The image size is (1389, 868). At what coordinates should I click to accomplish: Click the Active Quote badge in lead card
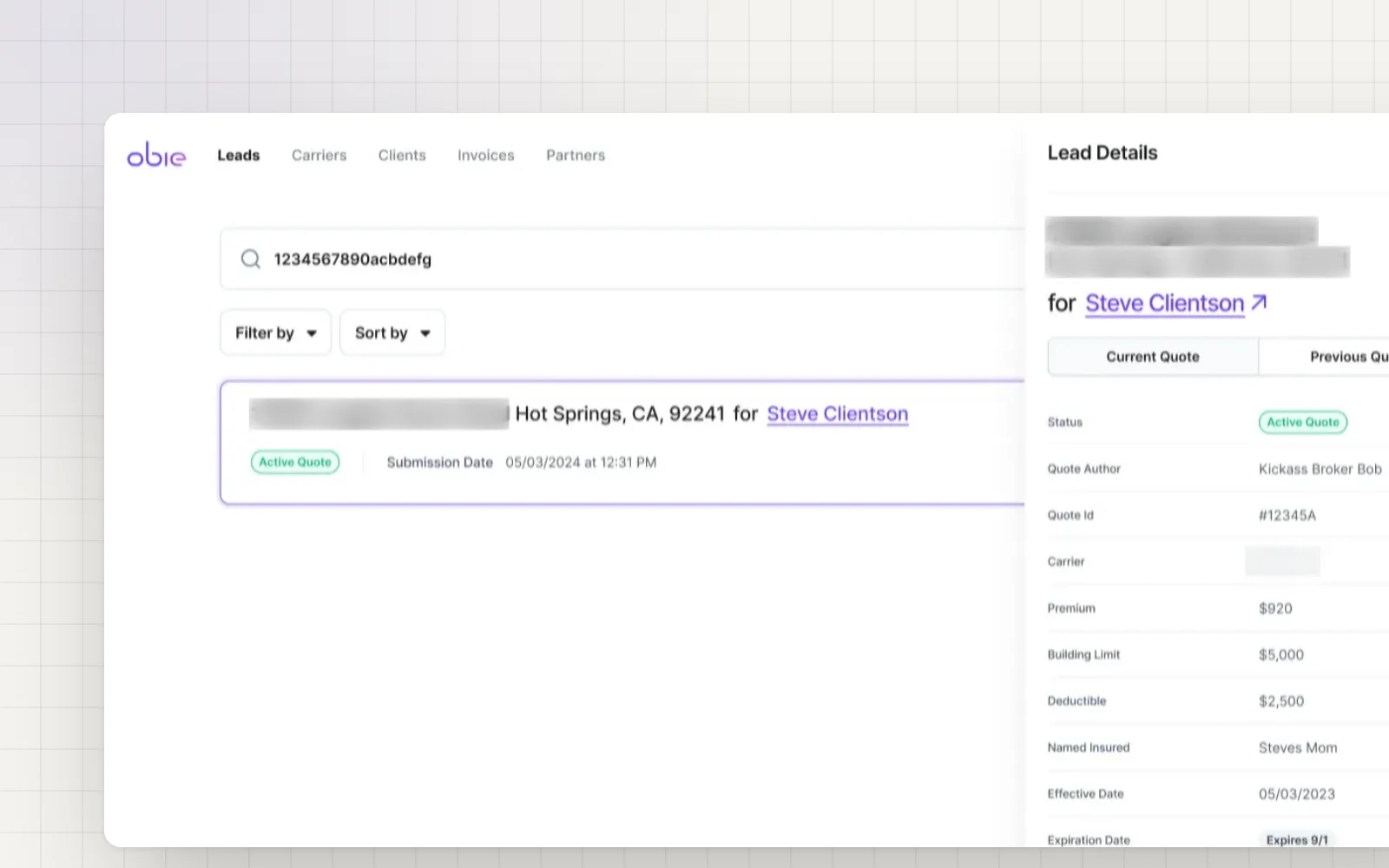295,462
